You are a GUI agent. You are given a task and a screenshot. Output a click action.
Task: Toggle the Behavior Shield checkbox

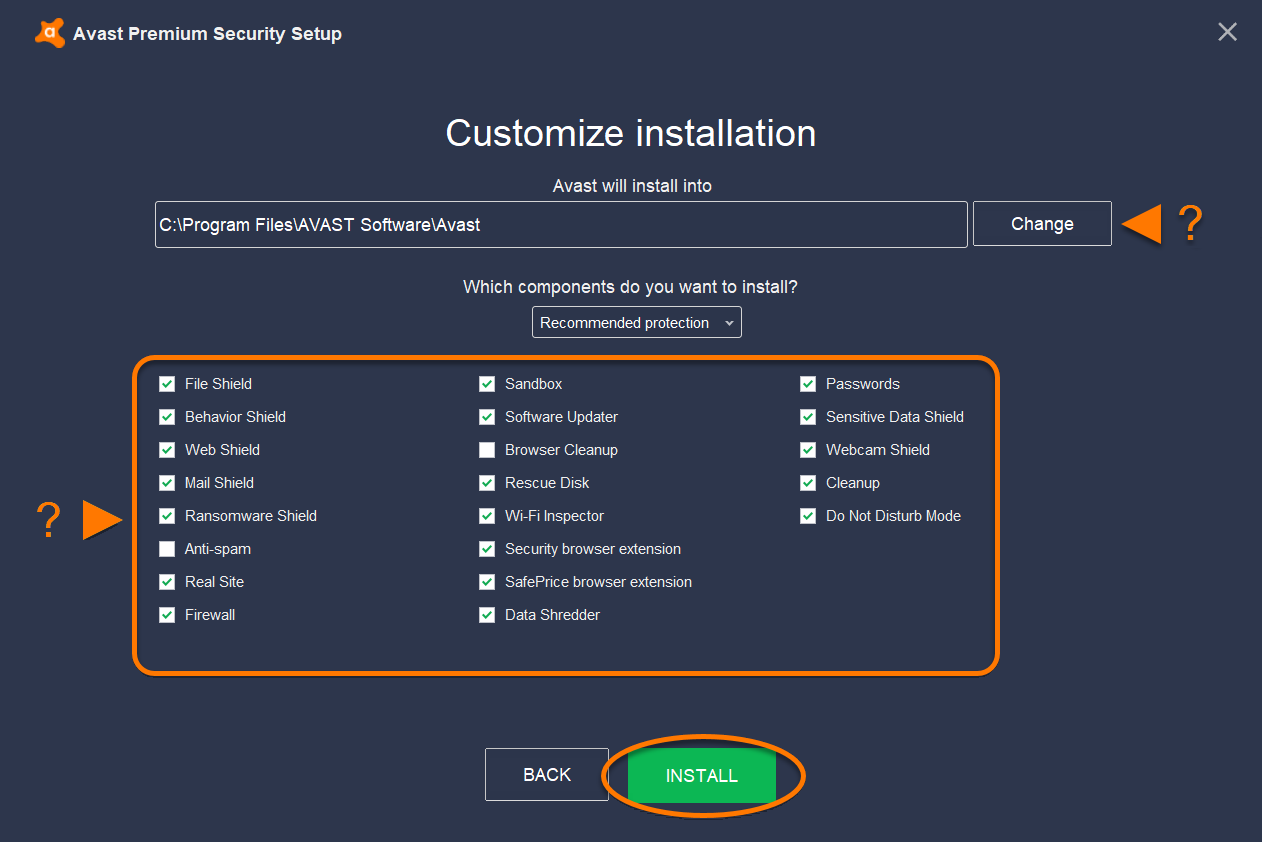coord(167,417)
